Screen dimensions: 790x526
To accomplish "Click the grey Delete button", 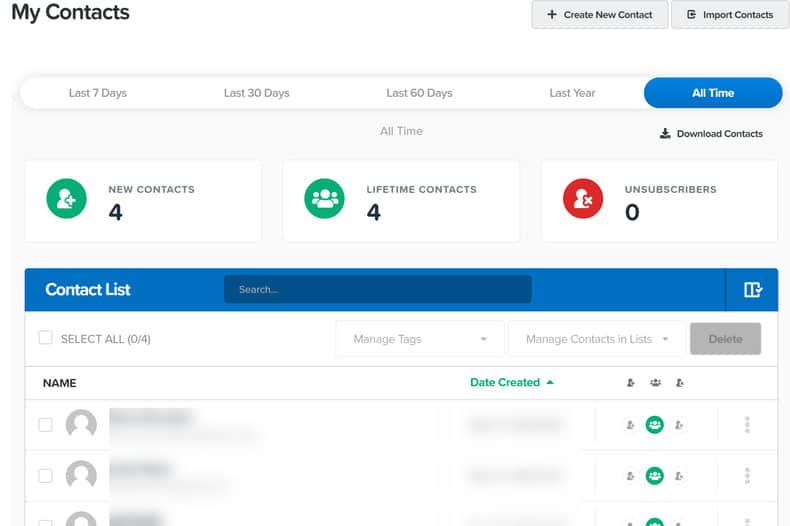I will (726, 339).
